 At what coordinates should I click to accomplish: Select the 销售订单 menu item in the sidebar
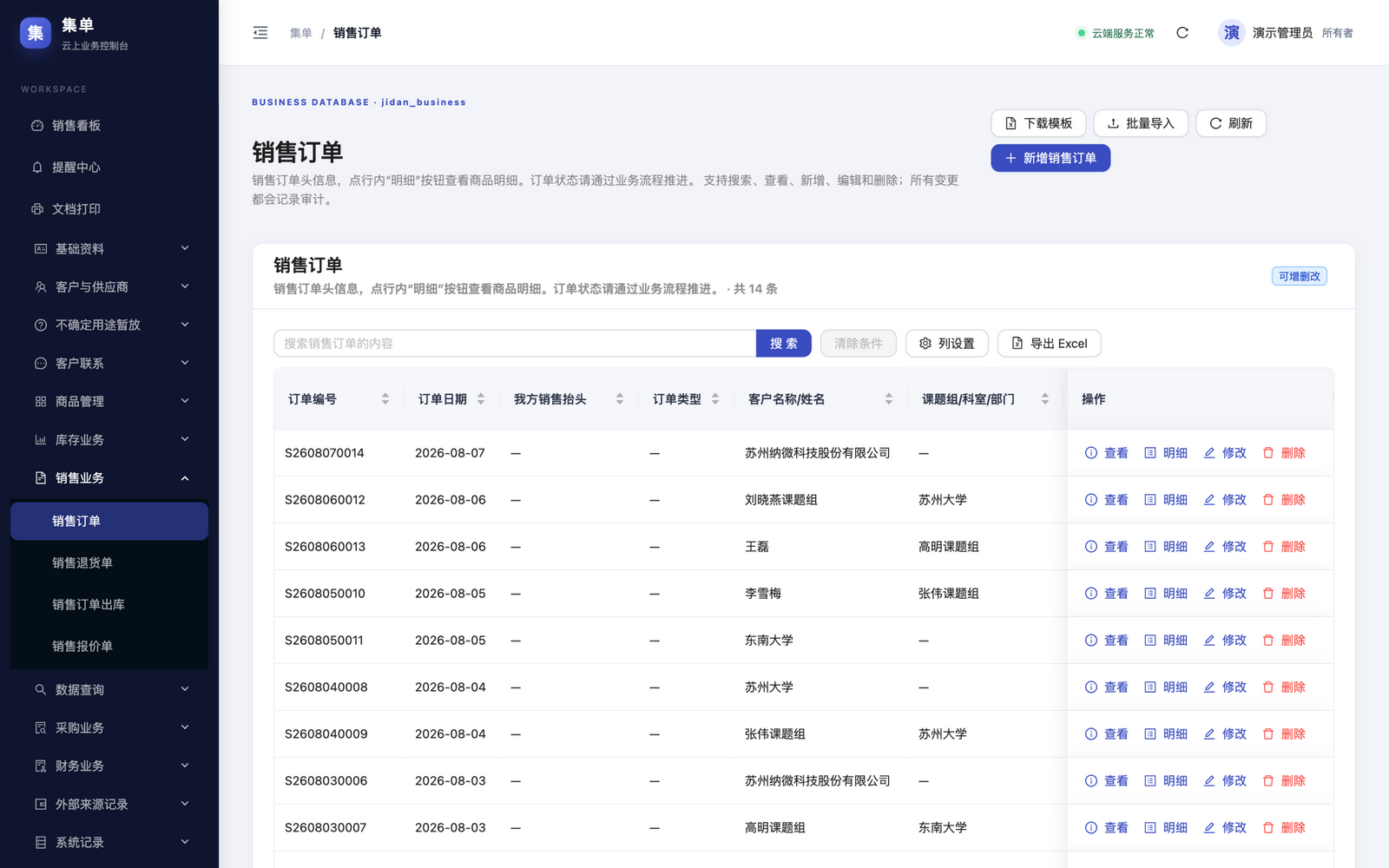[109, 522]
